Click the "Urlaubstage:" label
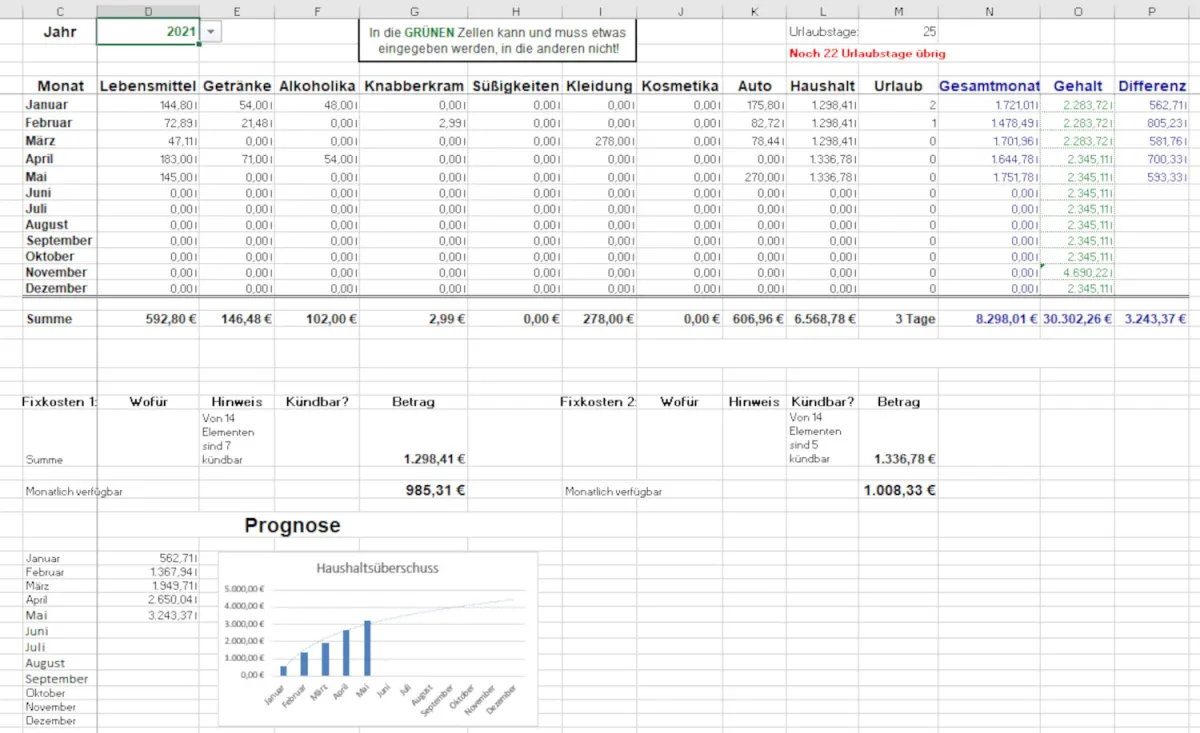The image size is (1200, 733). (x=824, y=32)
